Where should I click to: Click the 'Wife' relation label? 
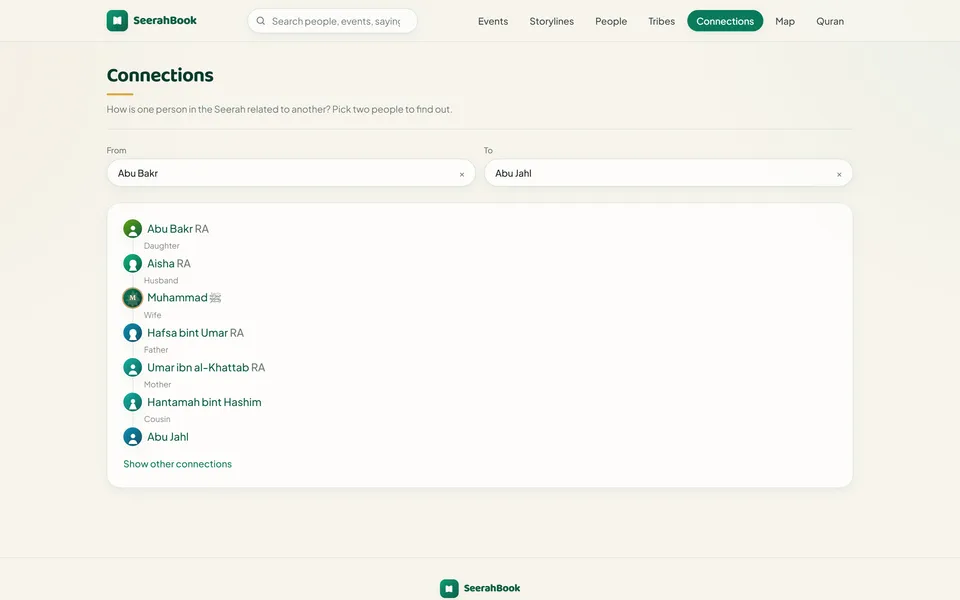[x=152, y=315]
